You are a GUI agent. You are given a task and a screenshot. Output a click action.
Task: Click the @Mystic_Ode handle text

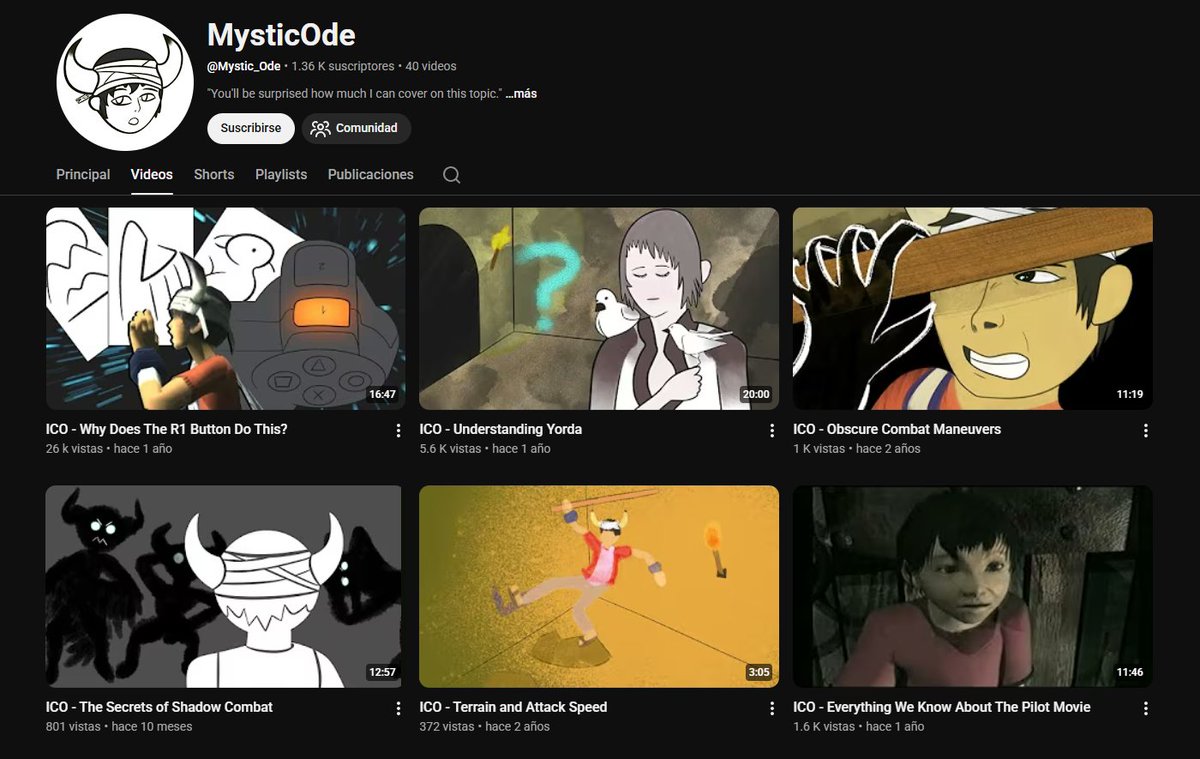(244, 67)
